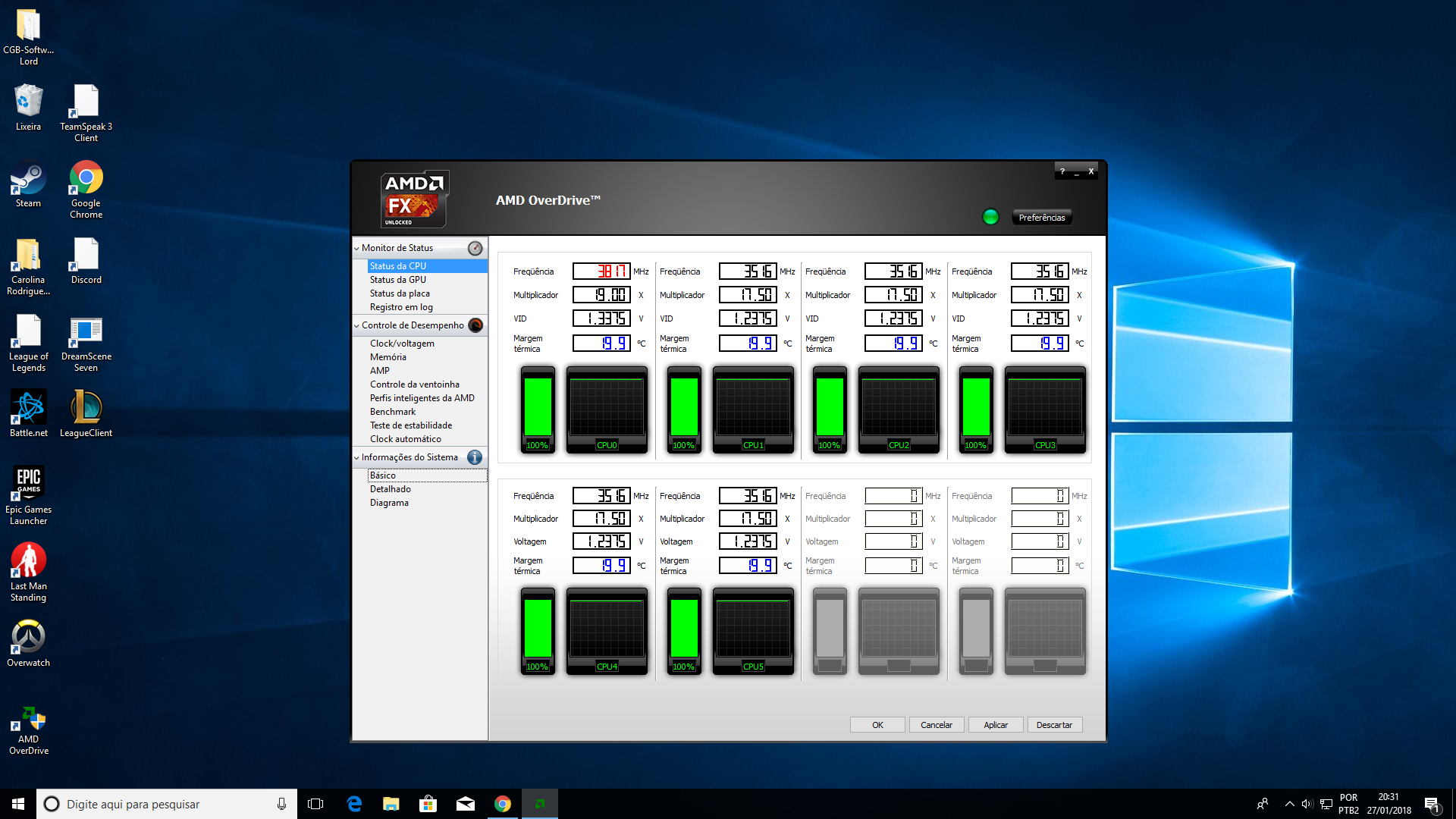Open Google Chrome desktop shortcut

point(86,190)
